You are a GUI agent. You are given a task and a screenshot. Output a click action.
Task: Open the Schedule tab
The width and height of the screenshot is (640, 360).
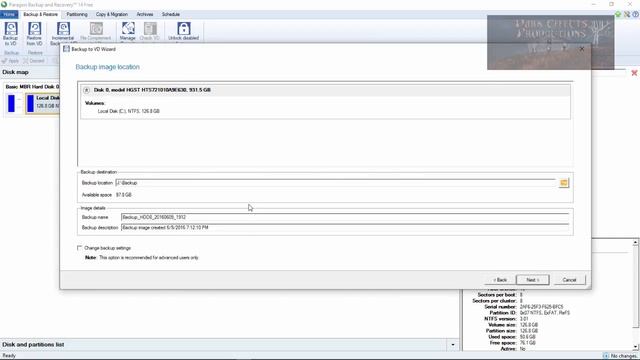click(171, 14)
